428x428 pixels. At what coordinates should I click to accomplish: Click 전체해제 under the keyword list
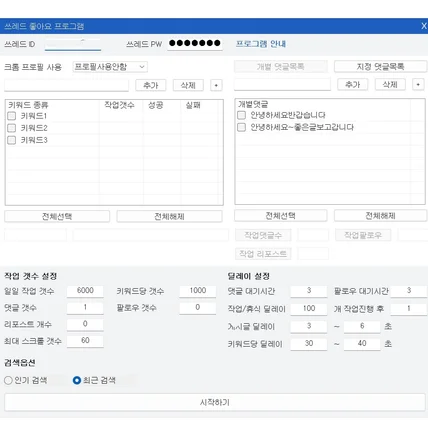169,217
